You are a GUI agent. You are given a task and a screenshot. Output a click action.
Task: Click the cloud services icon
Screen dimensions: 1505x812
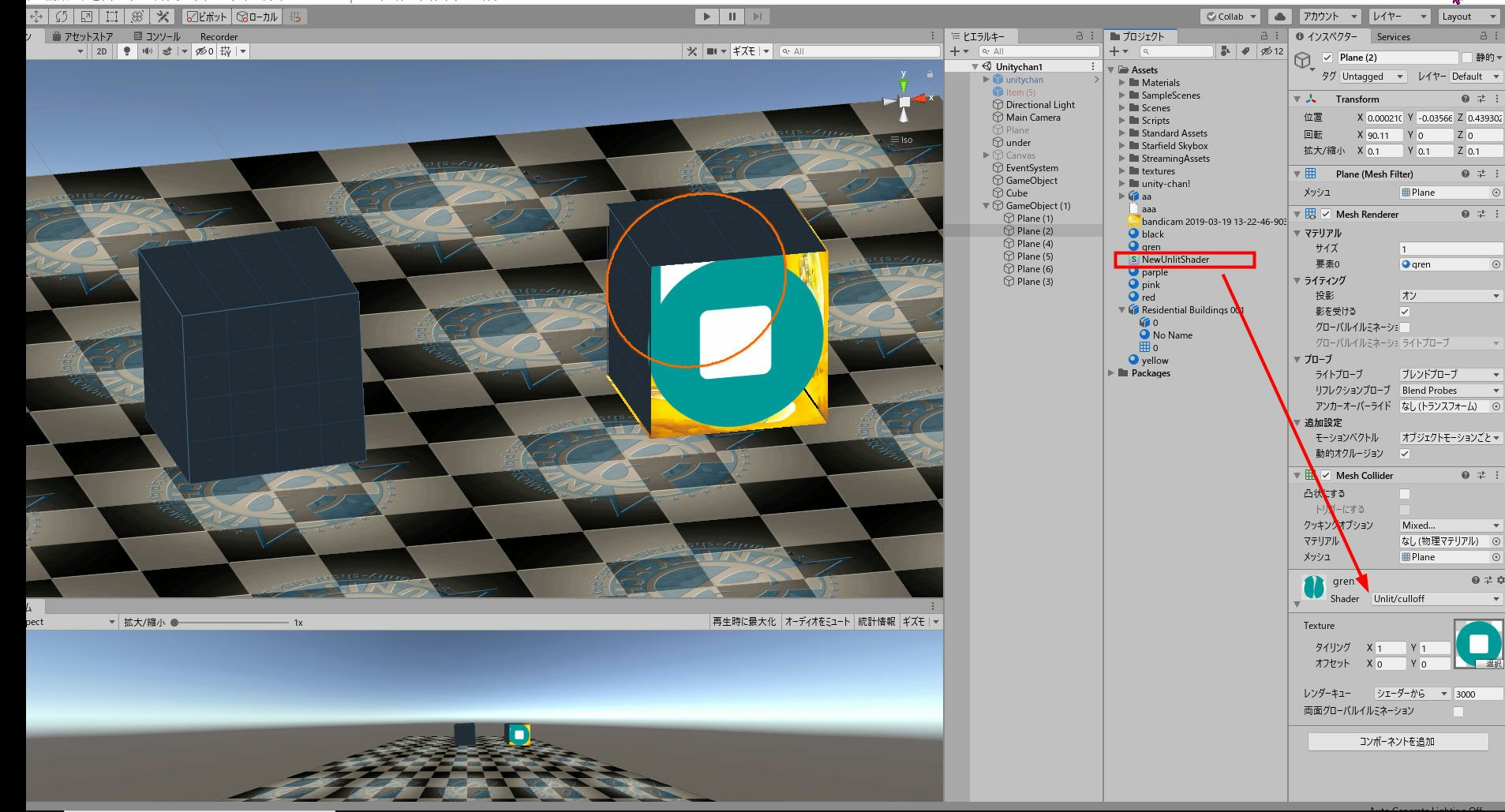coord(1279,17)
